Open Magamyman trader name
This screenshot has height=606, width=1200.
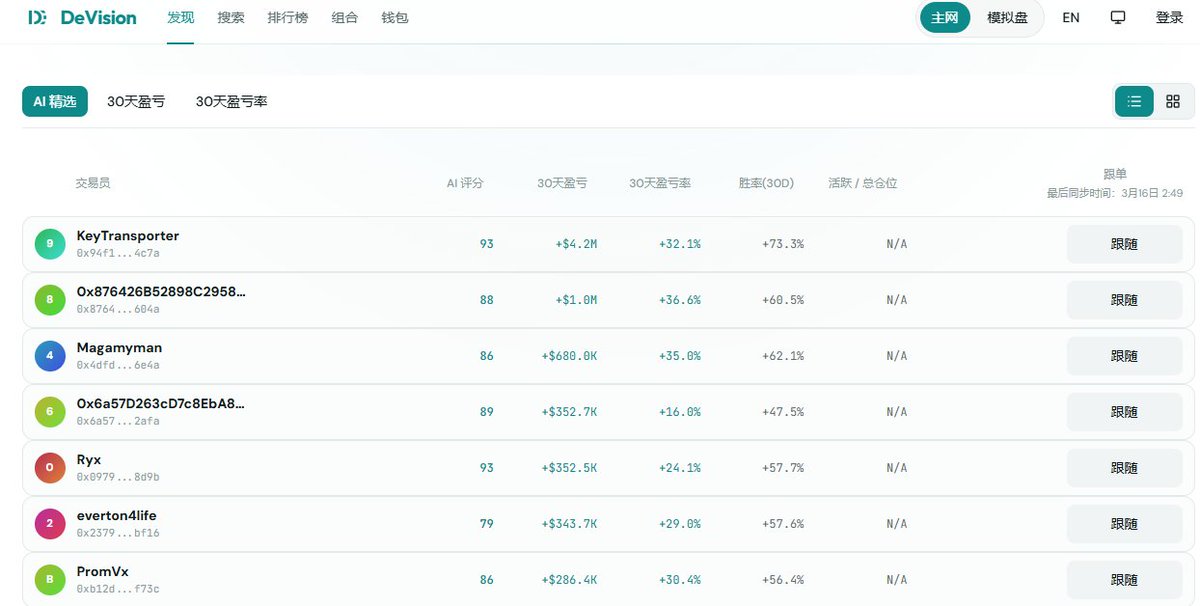pyautogui.click(x=119, y=348)
